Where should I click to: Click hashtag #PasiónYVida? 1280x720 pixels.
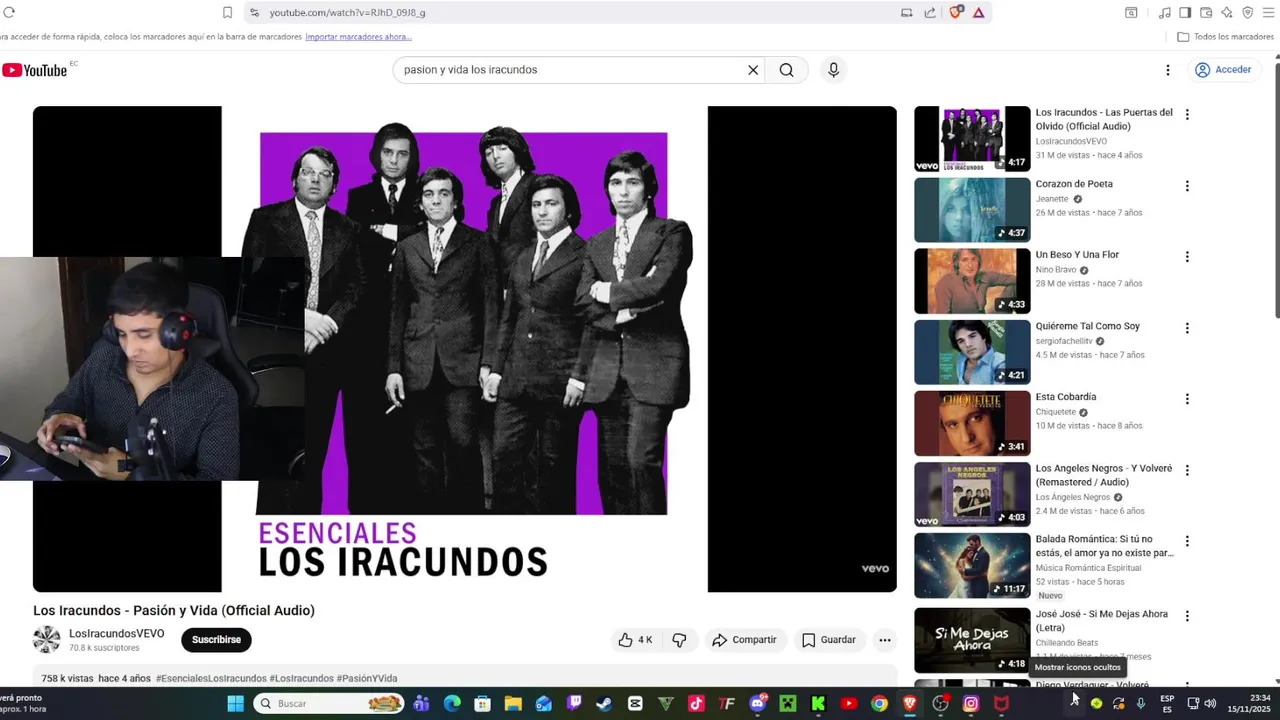367,678
